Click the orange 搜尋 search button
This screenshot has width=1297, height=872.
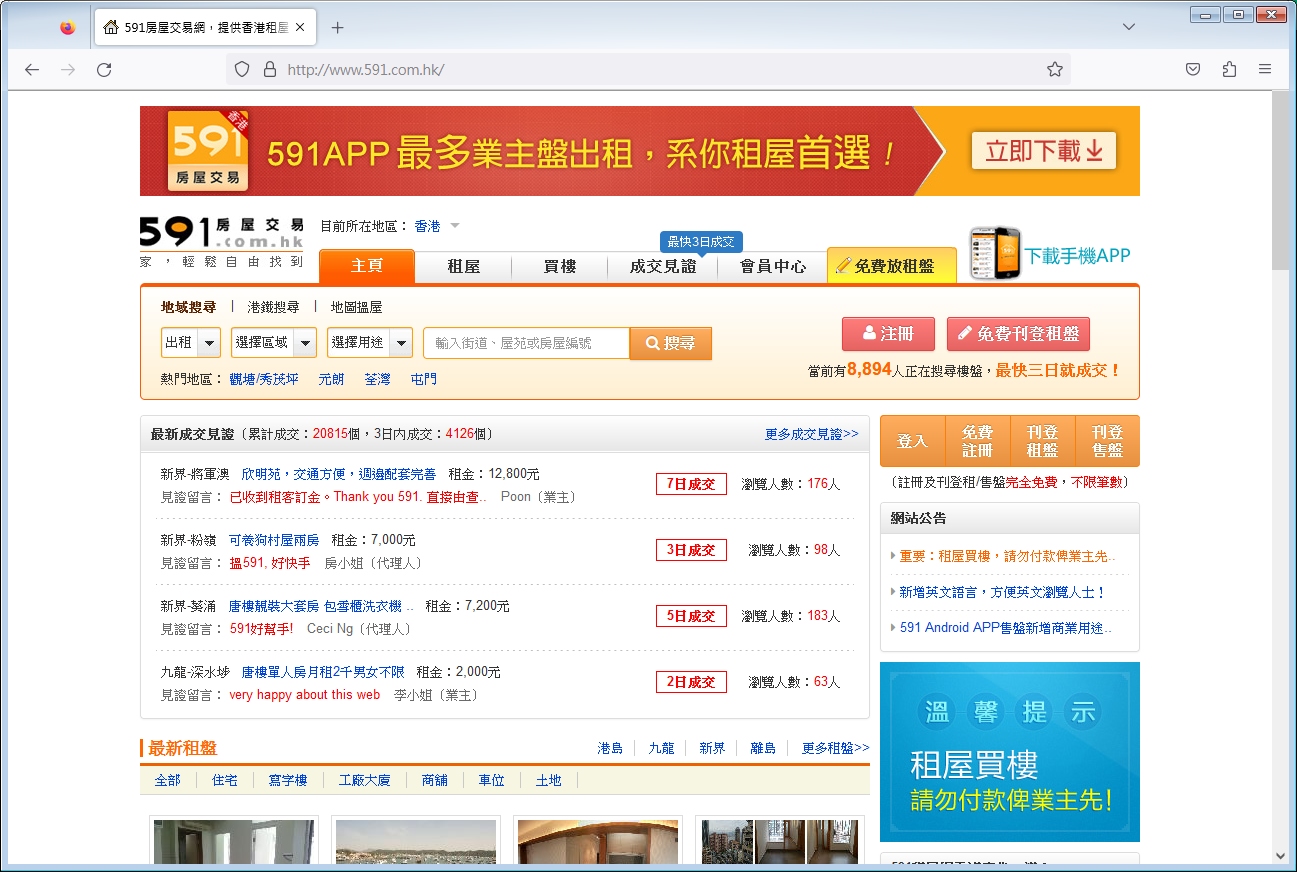(x=670, y=343)
